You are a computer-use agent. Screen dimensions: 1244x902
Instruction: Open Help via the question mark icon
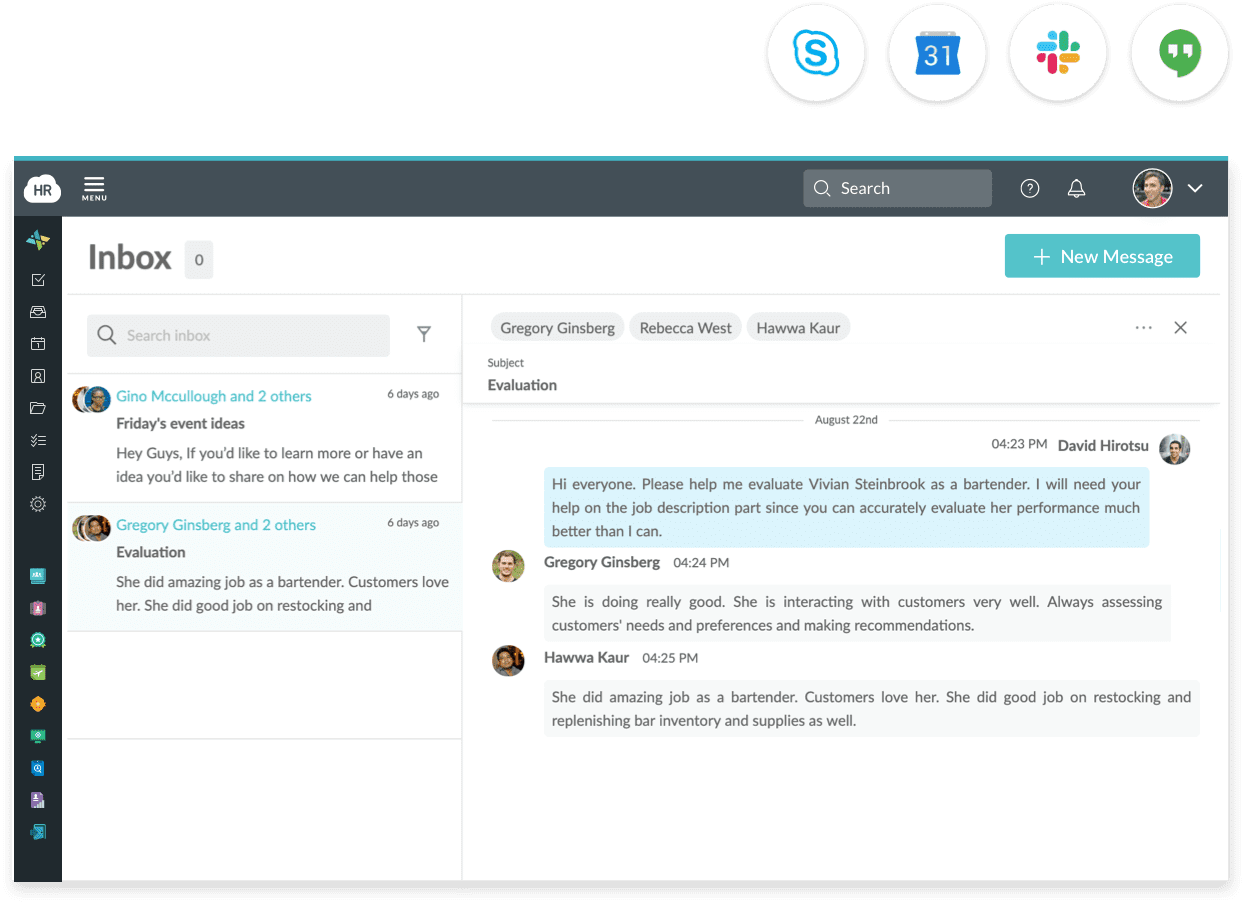point(1029,188)
